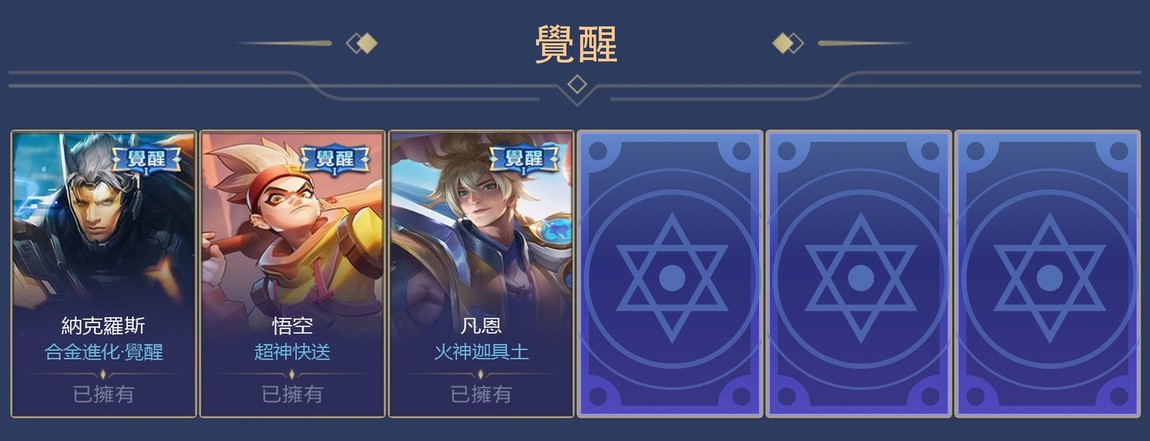
Task: Click the 納克羅斯 hero name label
Action: tap(103, 326)
